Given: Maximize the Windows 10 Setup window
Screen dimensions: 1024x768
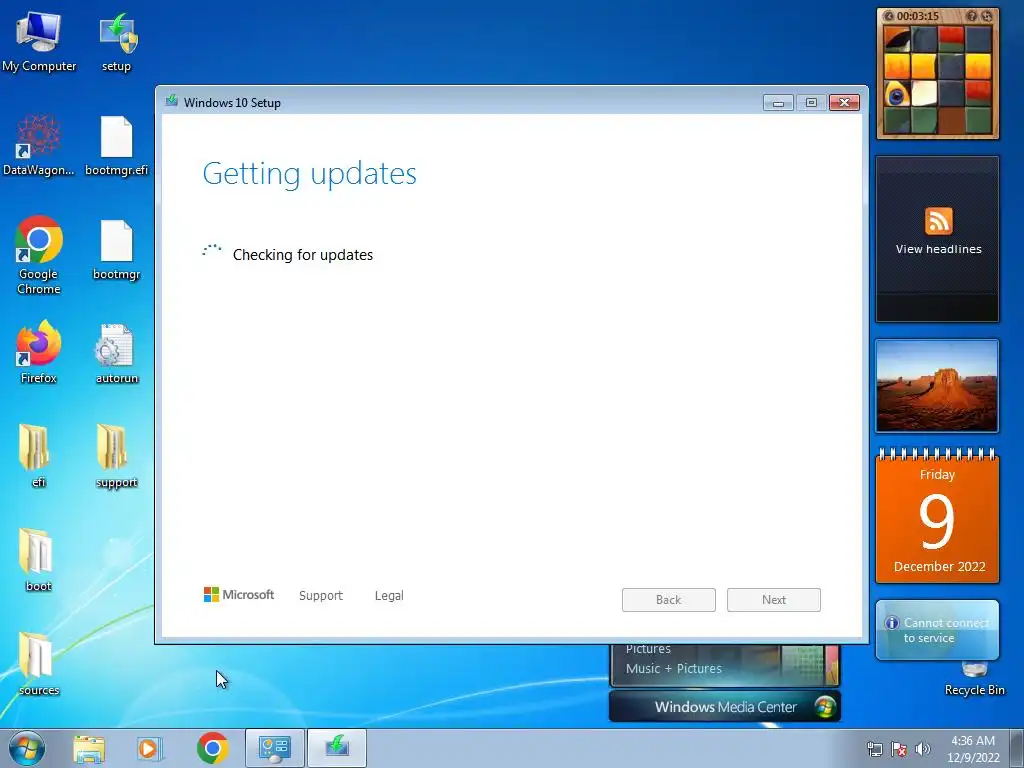Looking at the screenshot, I should click(x=811, y=103).
